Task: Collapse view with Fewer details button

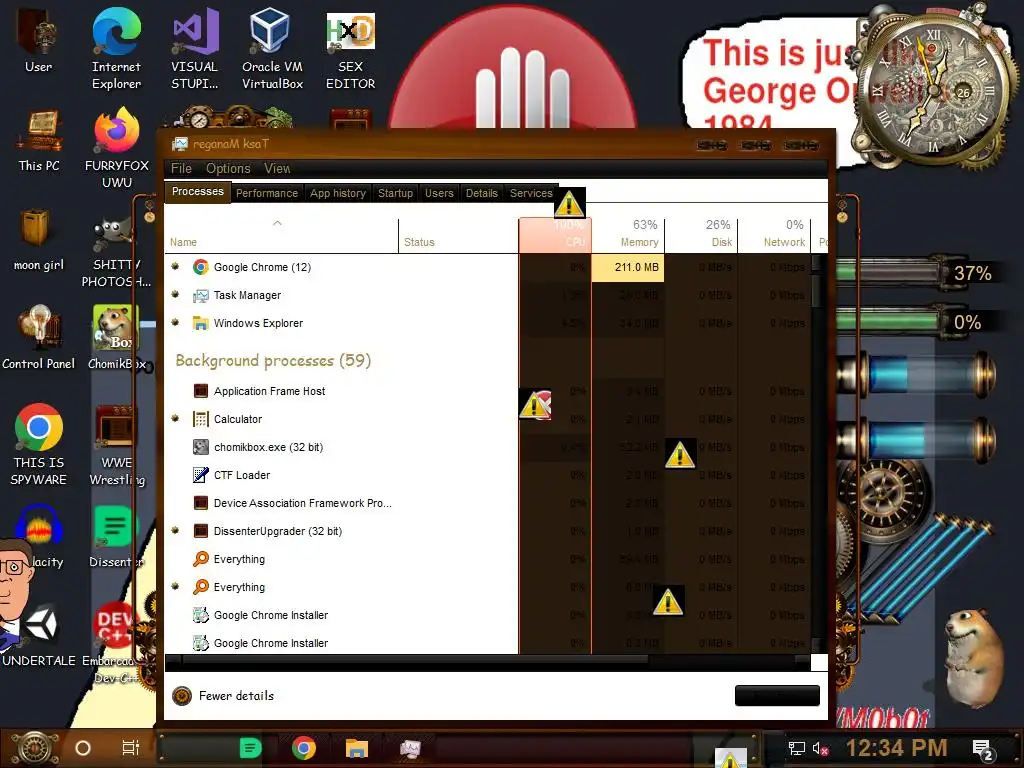Action: [223, 696]
